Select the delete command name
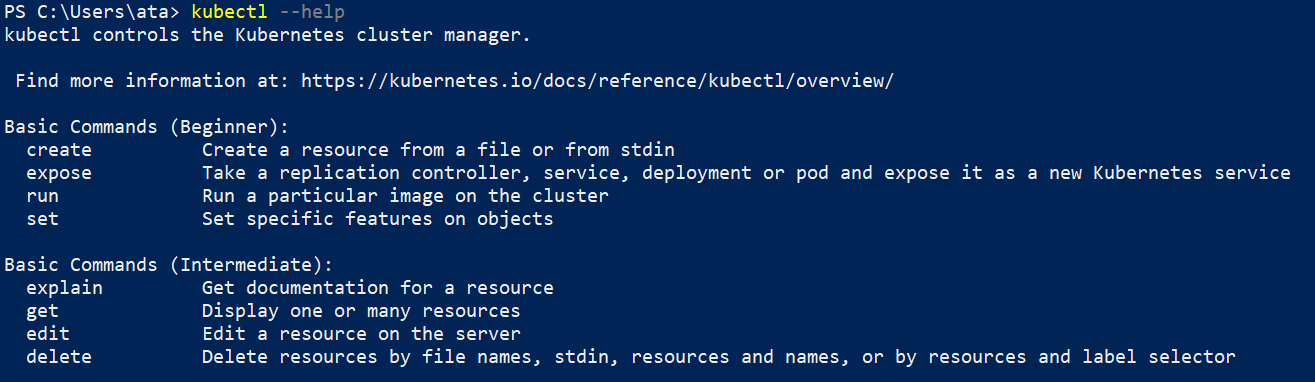This screenshot has width=1315, height=382. (59, 357)
